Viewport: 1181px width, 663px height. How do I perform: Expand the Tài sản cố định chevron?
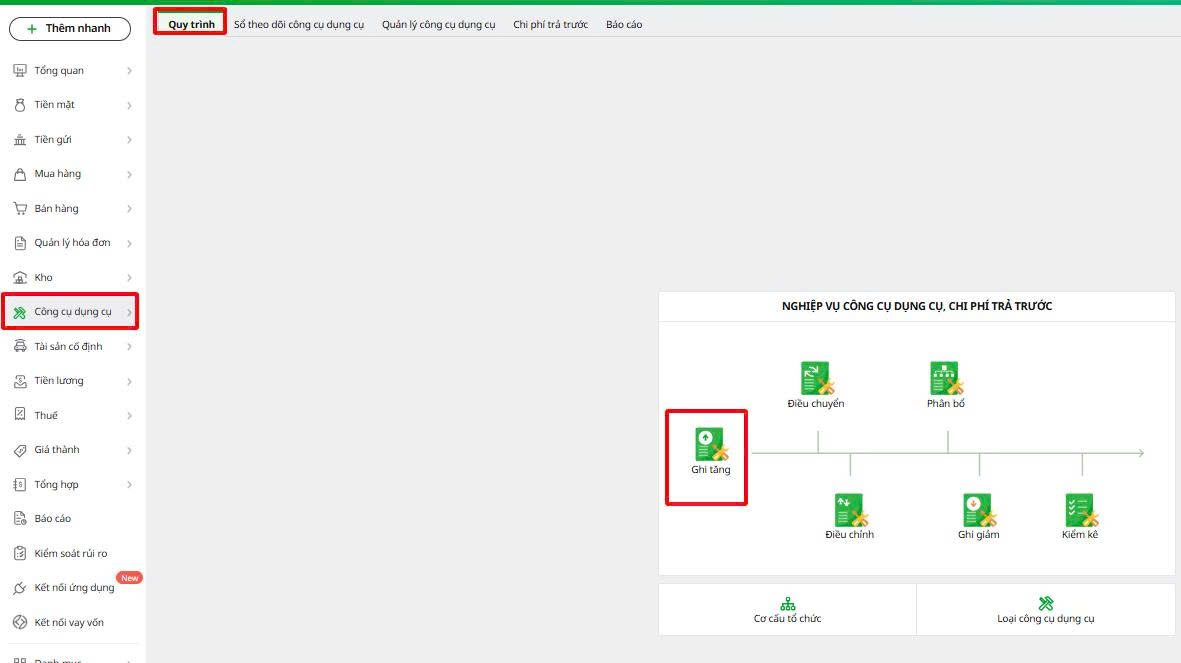pyautogui.click(x=130, y=347)
